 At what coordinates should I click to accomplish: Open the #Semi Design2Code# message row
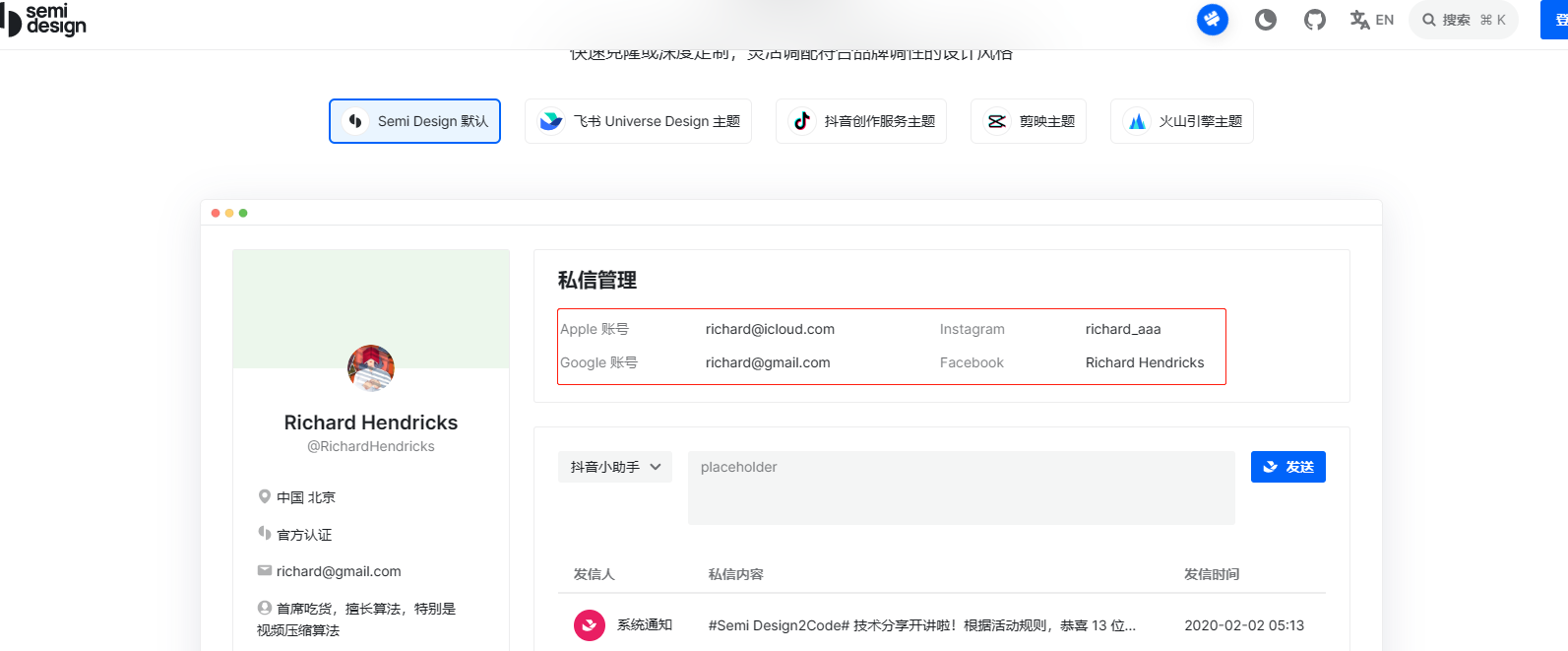pyautogui.click(x=922, y=625)
